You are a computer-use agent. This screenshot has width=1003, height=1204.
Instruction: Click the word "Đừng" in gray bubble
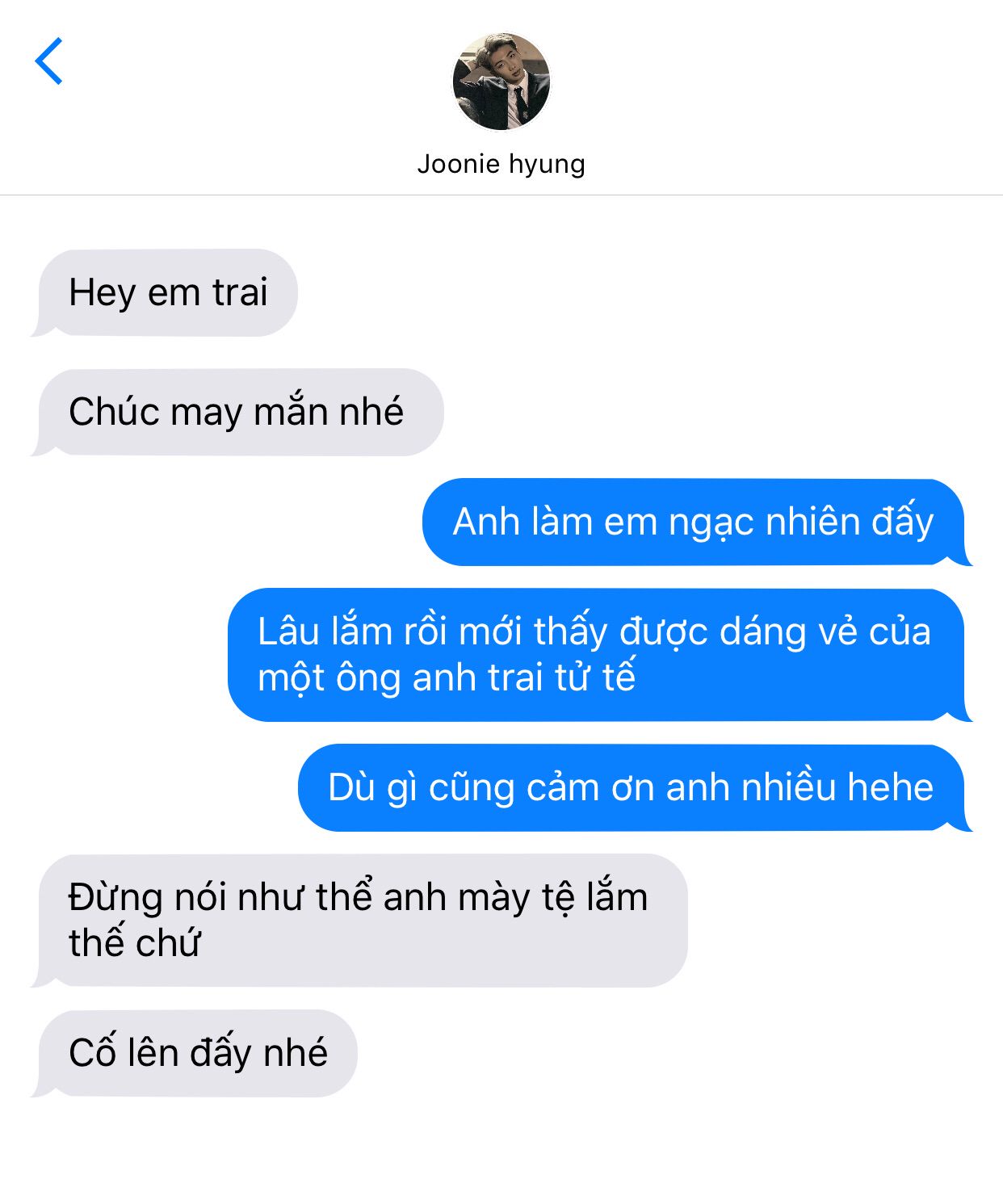pyautogui.click(x=115, y=898)
